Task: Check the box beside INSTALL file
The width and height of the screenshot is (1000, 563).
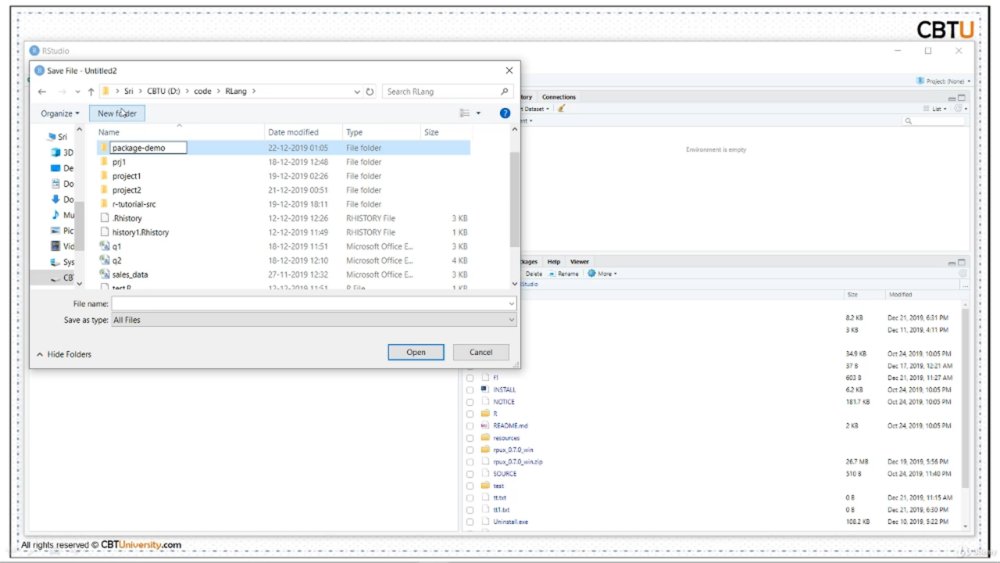Action: coord(470,390)
